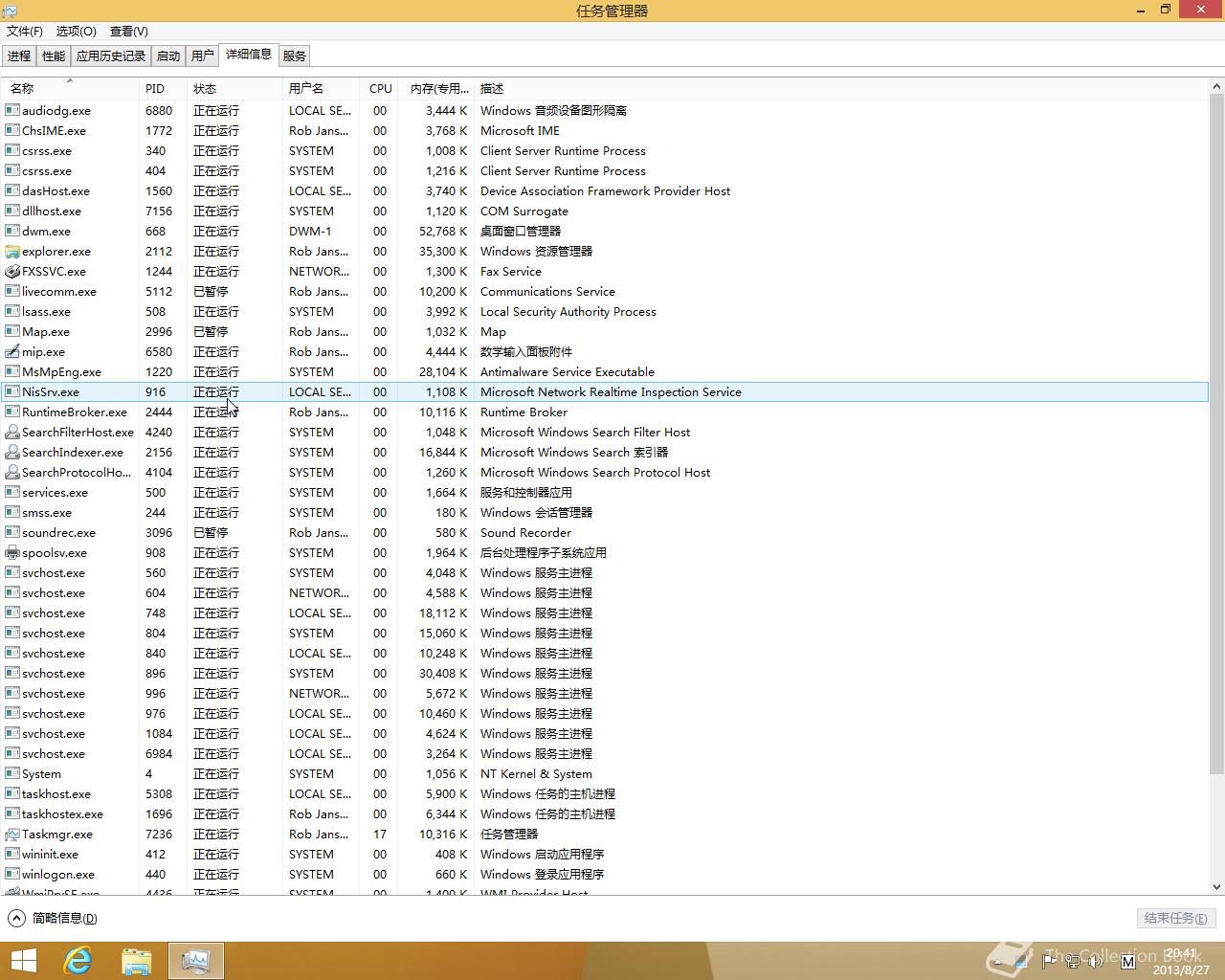This screenshot has width=1225, height=980.
Task: Switch to the 性能 tab
Action: click(54, 56)
